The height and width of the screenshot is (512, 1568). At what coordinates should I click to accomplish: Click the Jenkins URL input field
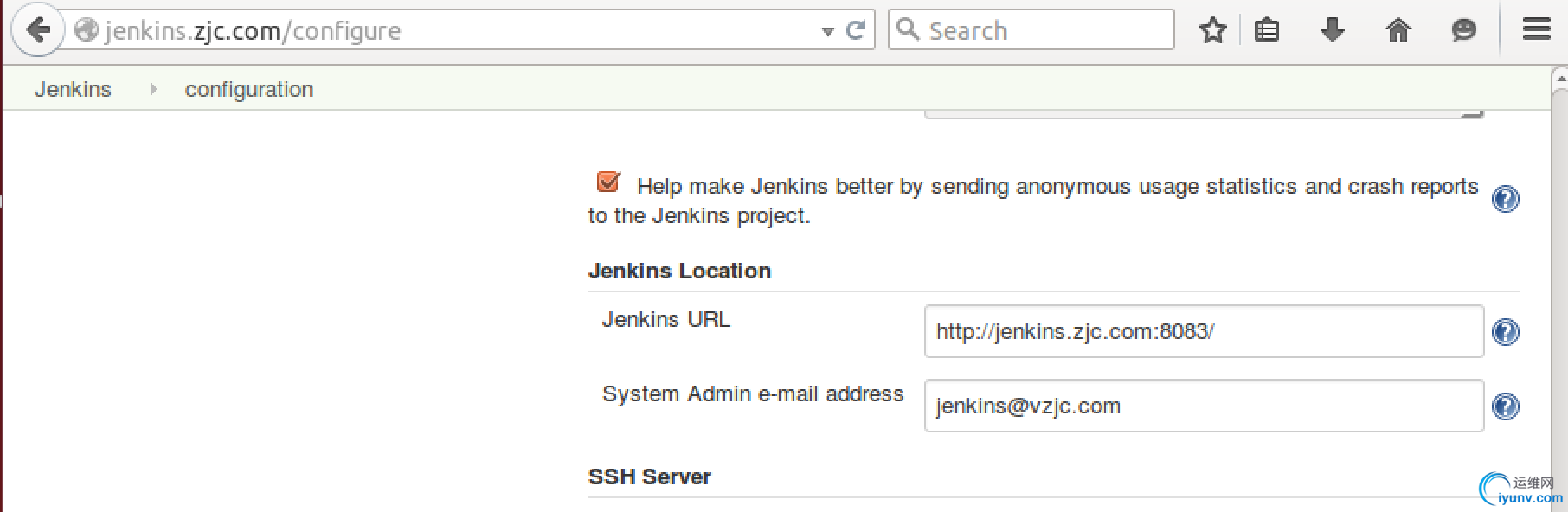pos(1204,331)
